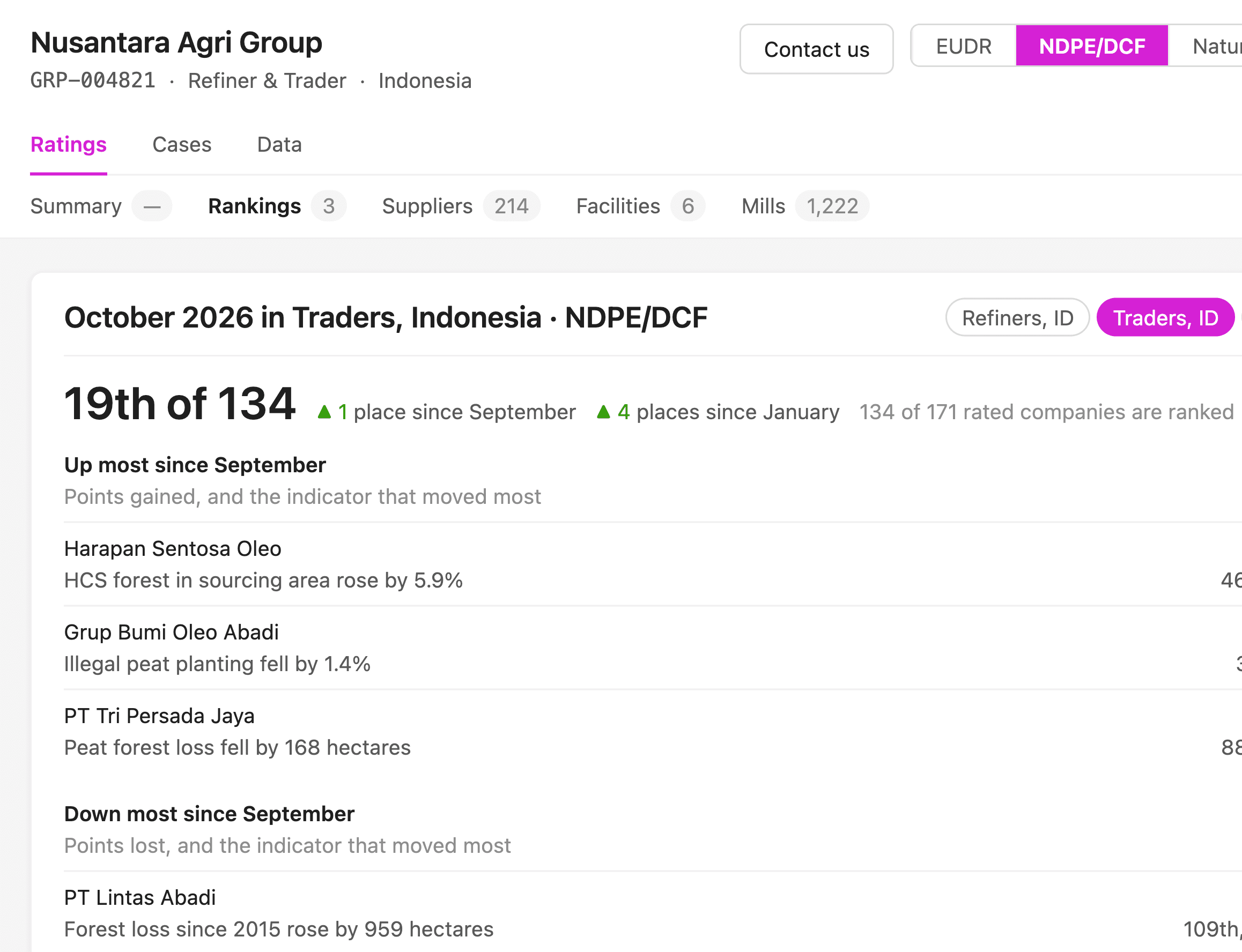The height and width of the screenshot is (952, 1242).
Task: Open the Mills 1,222 sub-tab
Action: pyautogui.click(x=805, y=206)
